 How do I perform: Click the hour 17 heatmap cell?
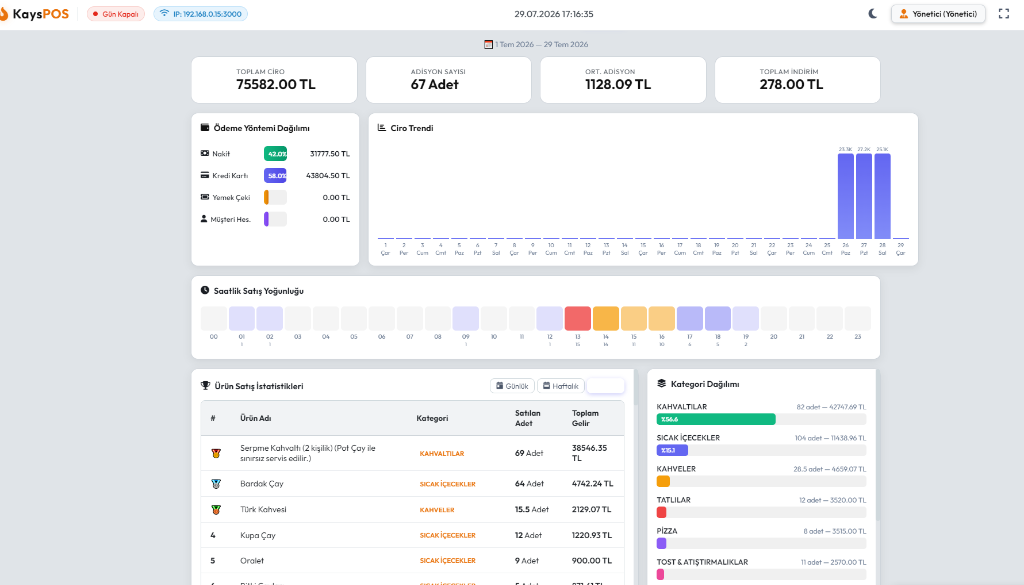pos(690,318)
